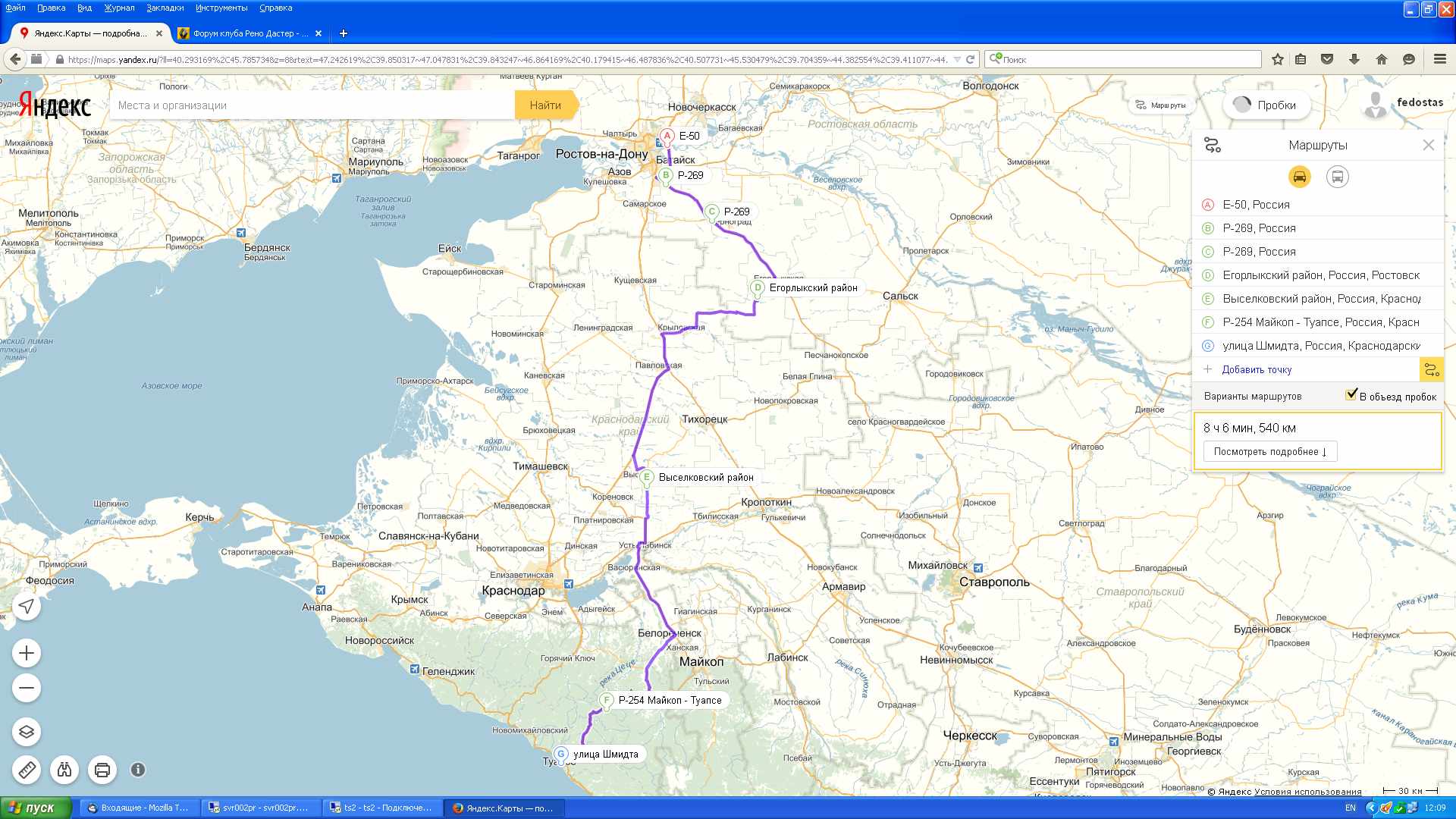Toggle the В объезд пробок checkbox
The width and height of the screenshot is (1456, 819).
[x=1351, y=394]
